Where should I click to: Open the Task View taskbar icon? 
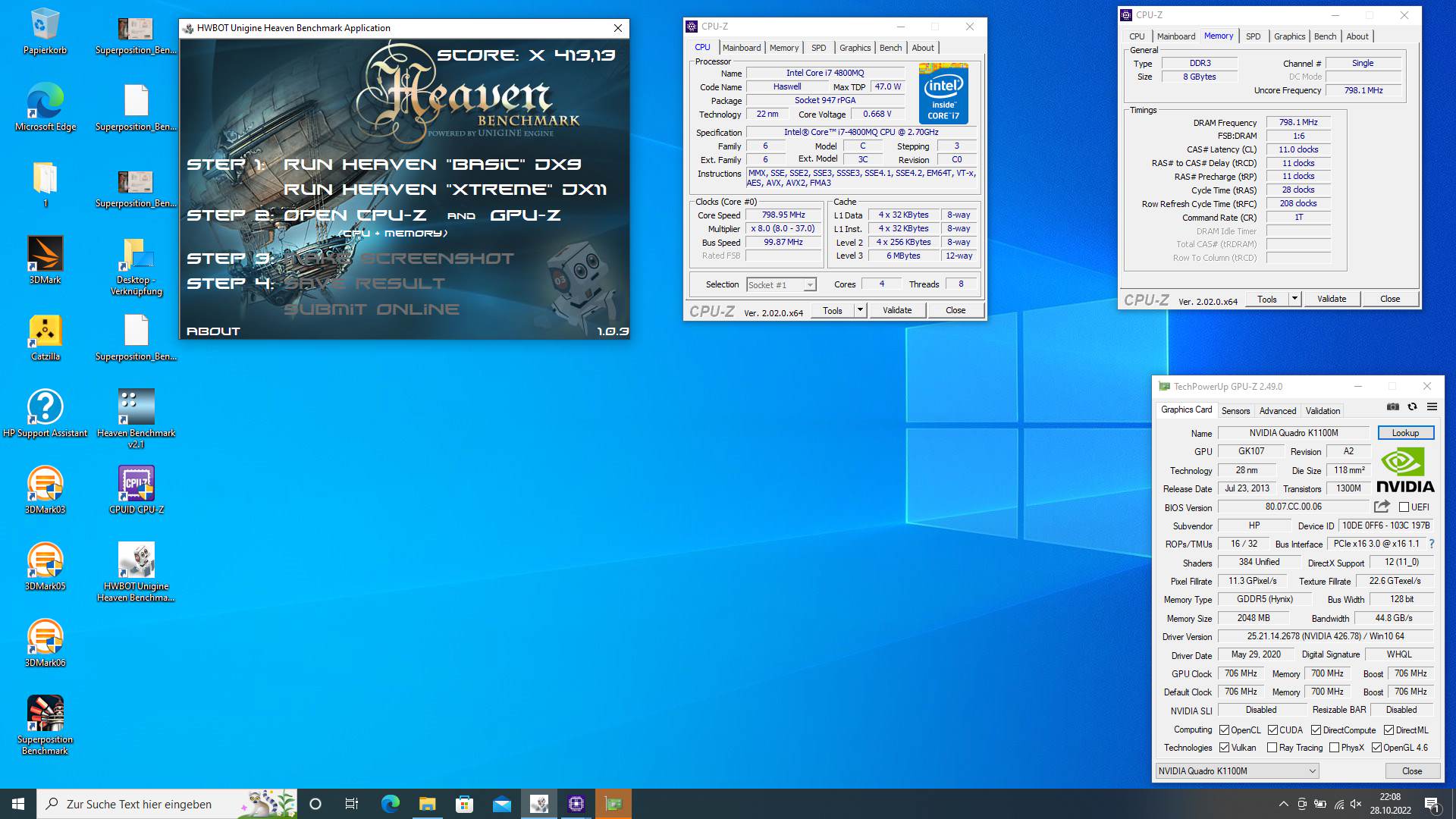point(352,804)
